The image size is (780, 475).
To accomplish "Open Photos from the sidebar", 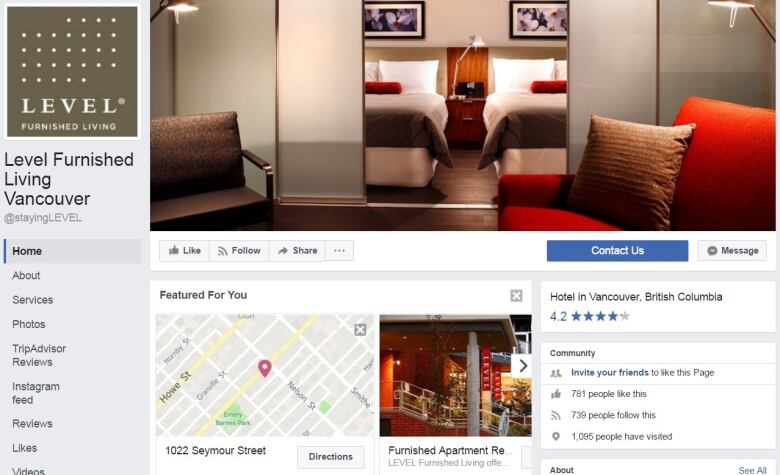I will point(29,324).
